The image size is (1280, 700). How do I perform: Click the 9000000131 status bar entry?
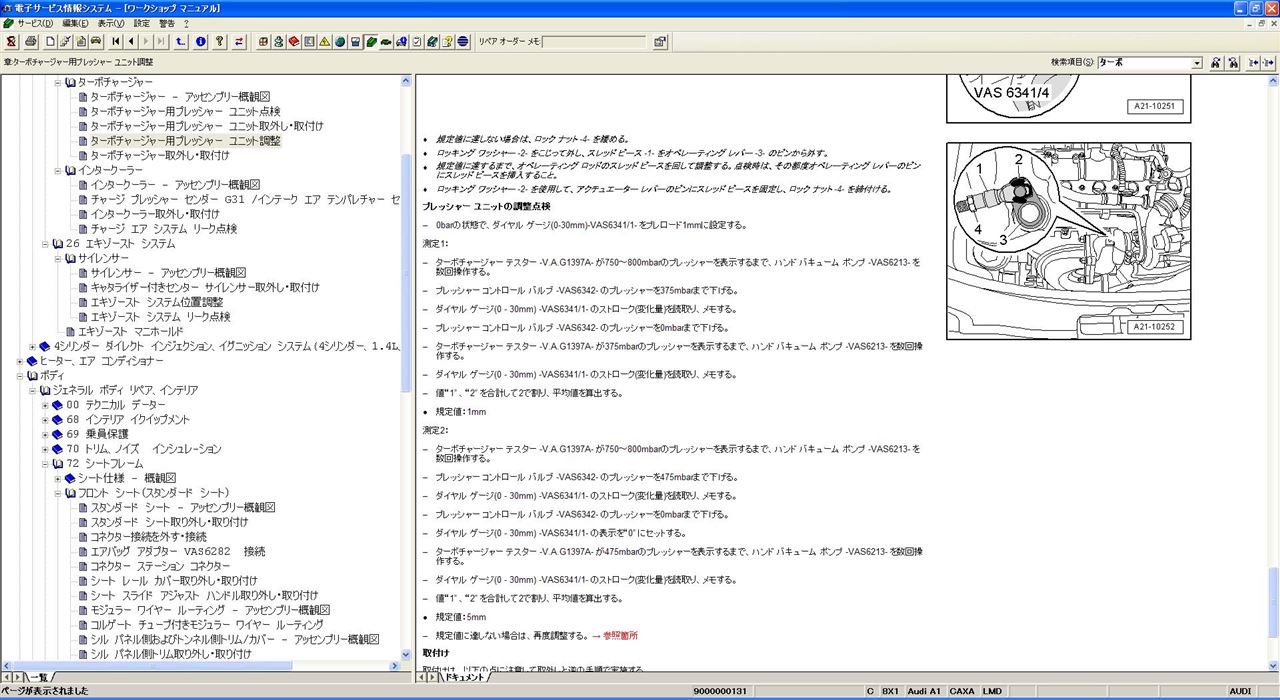[x=720, y=691]
